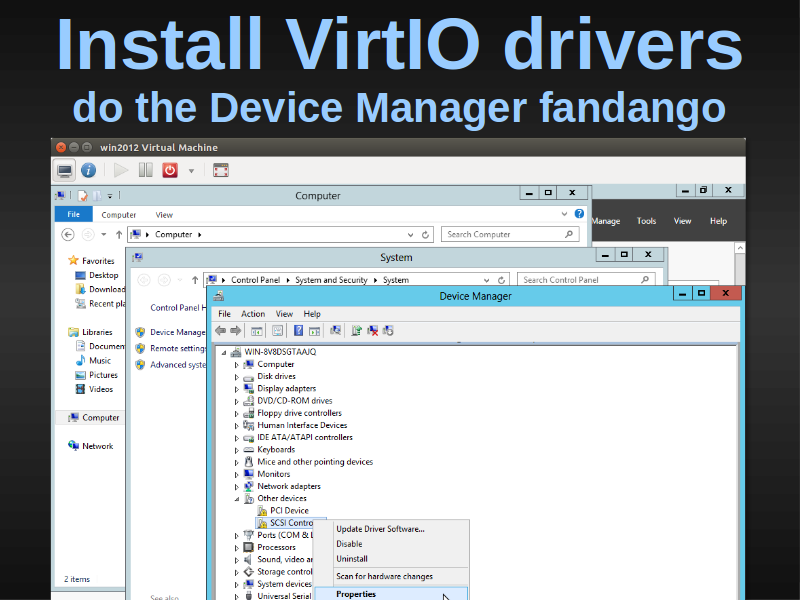Pause the virtual machine
800x600 pixels.
[145, 170]
